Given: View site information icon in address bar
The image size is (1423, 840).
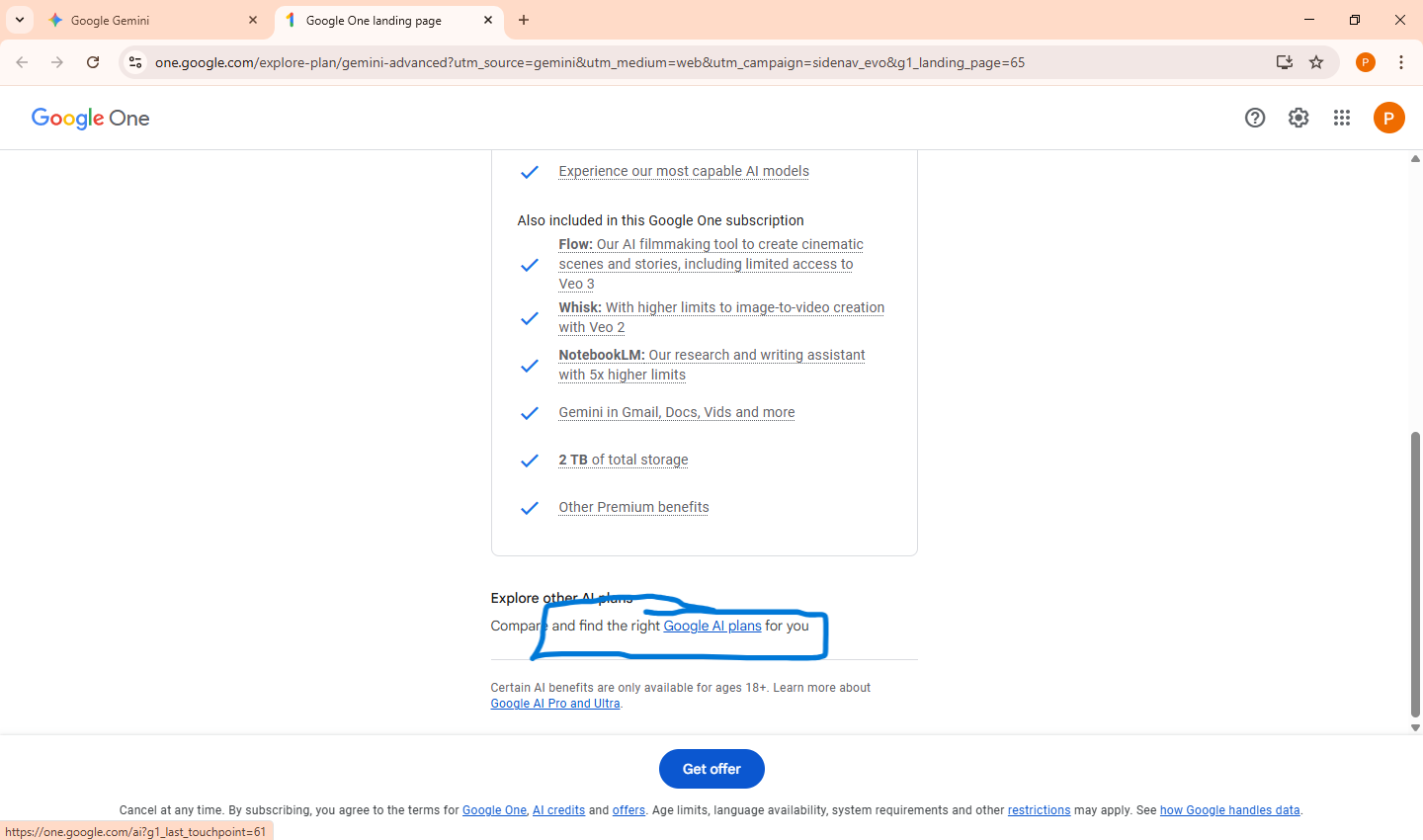Looking at the screenshot, I should (135, 62).
